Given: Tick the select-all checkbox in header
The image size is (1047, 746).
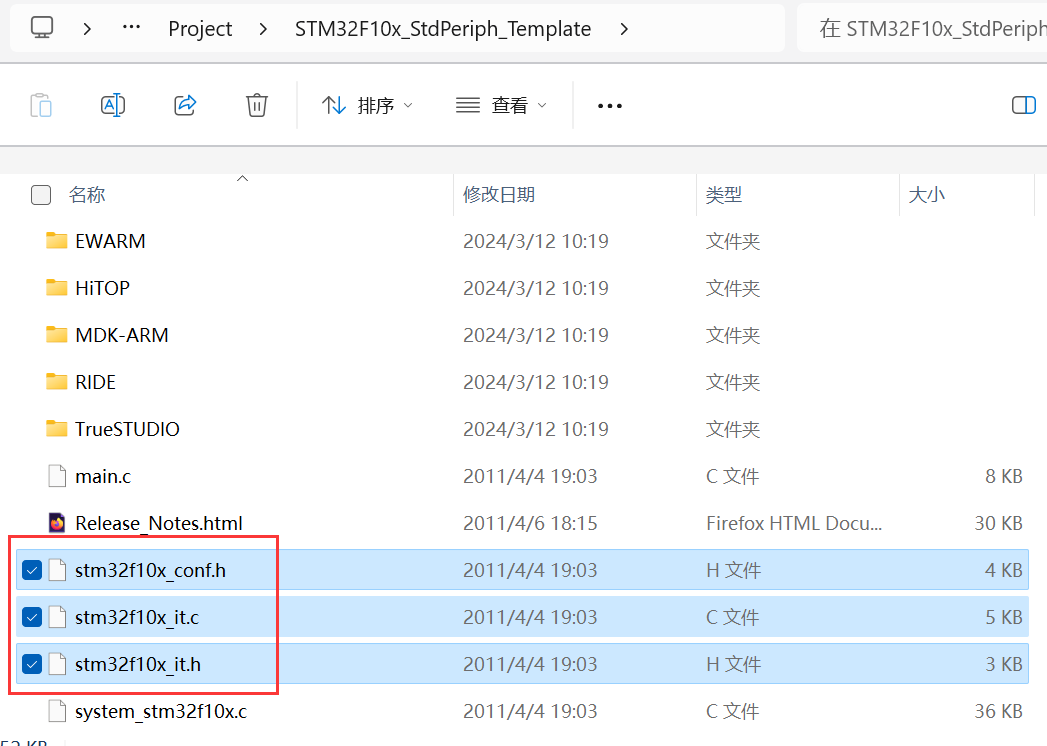Looking at the screenshot, I should [x=41, y=195].
